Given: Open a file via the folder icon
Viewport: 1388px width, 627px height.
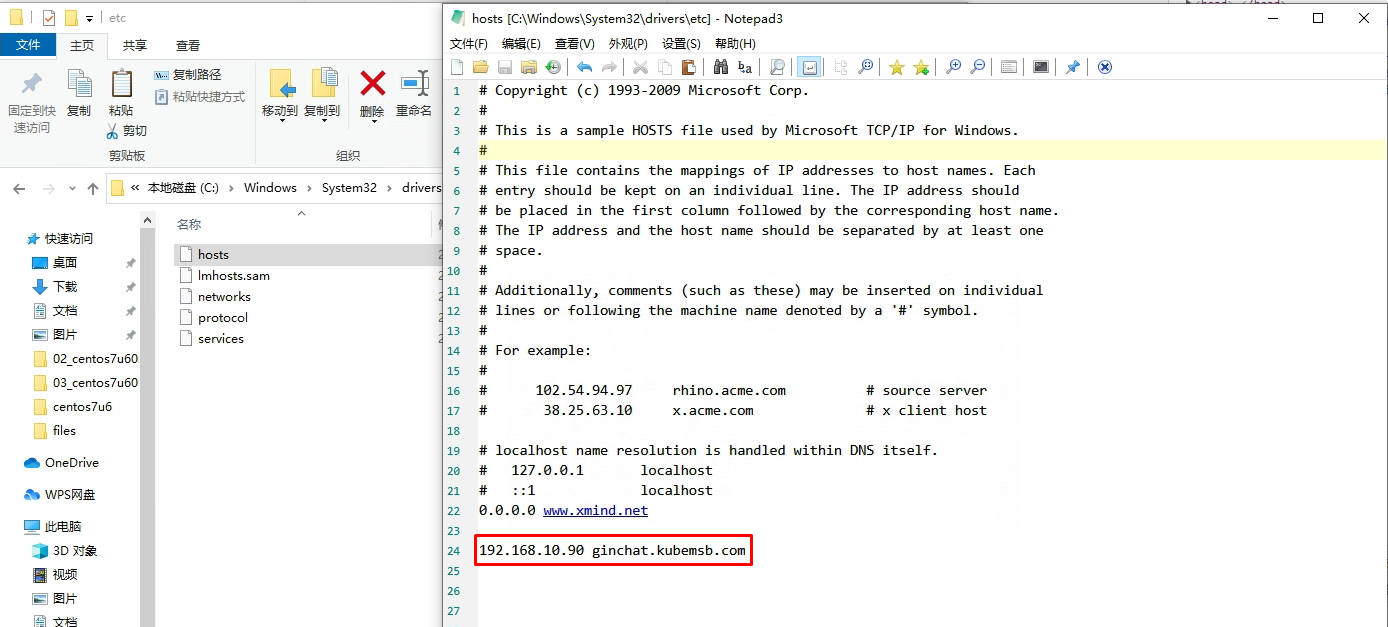Looking at the screenshot, I should pyautogui.click(x=480, y=67).
